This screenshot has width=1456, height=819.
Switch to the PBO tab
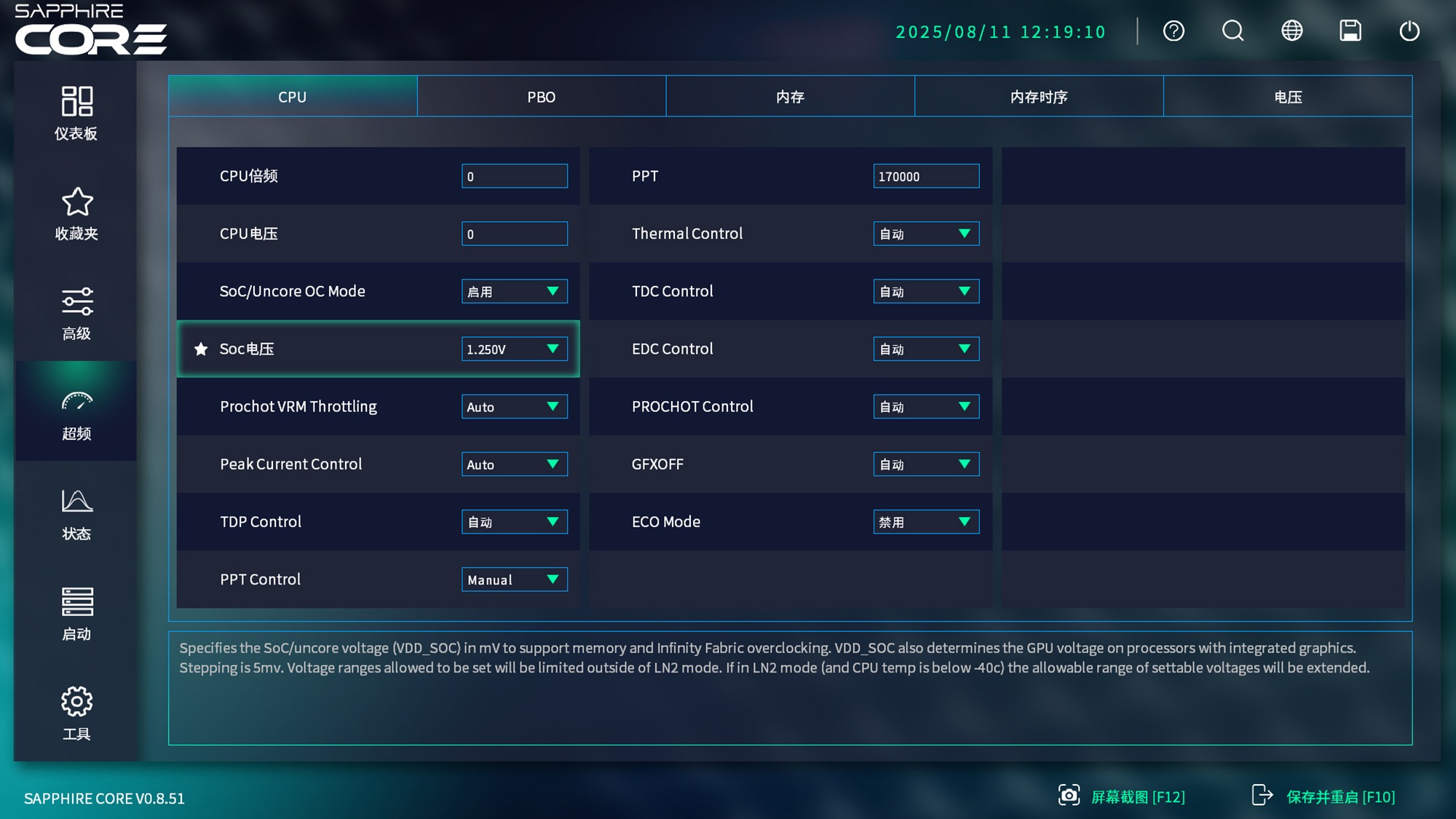(x=541, y=97)
